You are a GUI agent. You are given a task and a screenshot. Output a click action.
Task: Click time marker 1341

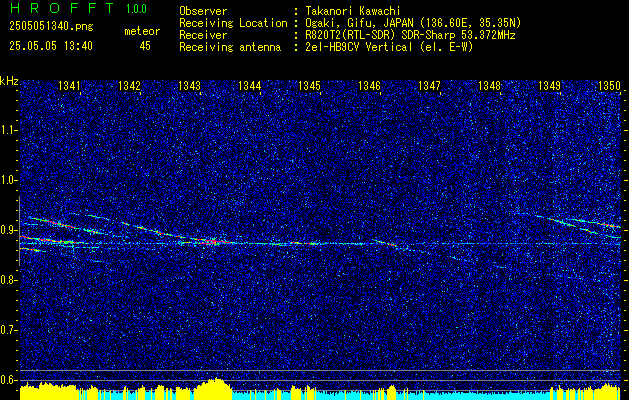(x=70, y=86)
